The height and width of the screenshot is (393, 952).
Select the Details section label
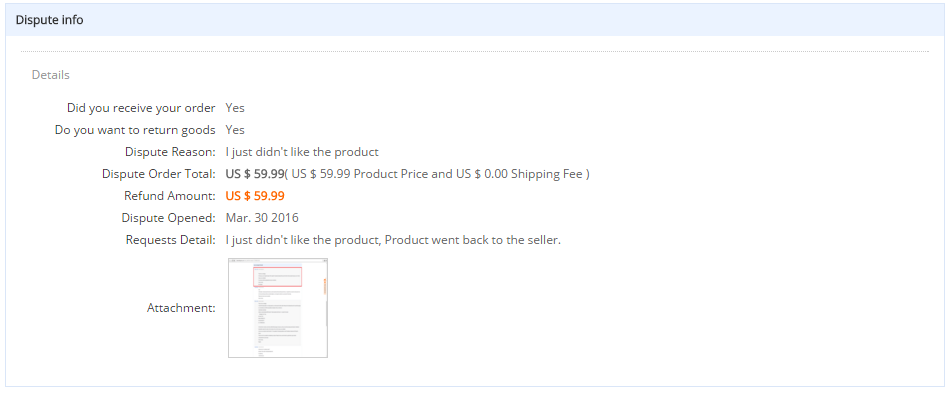(50, 75)
